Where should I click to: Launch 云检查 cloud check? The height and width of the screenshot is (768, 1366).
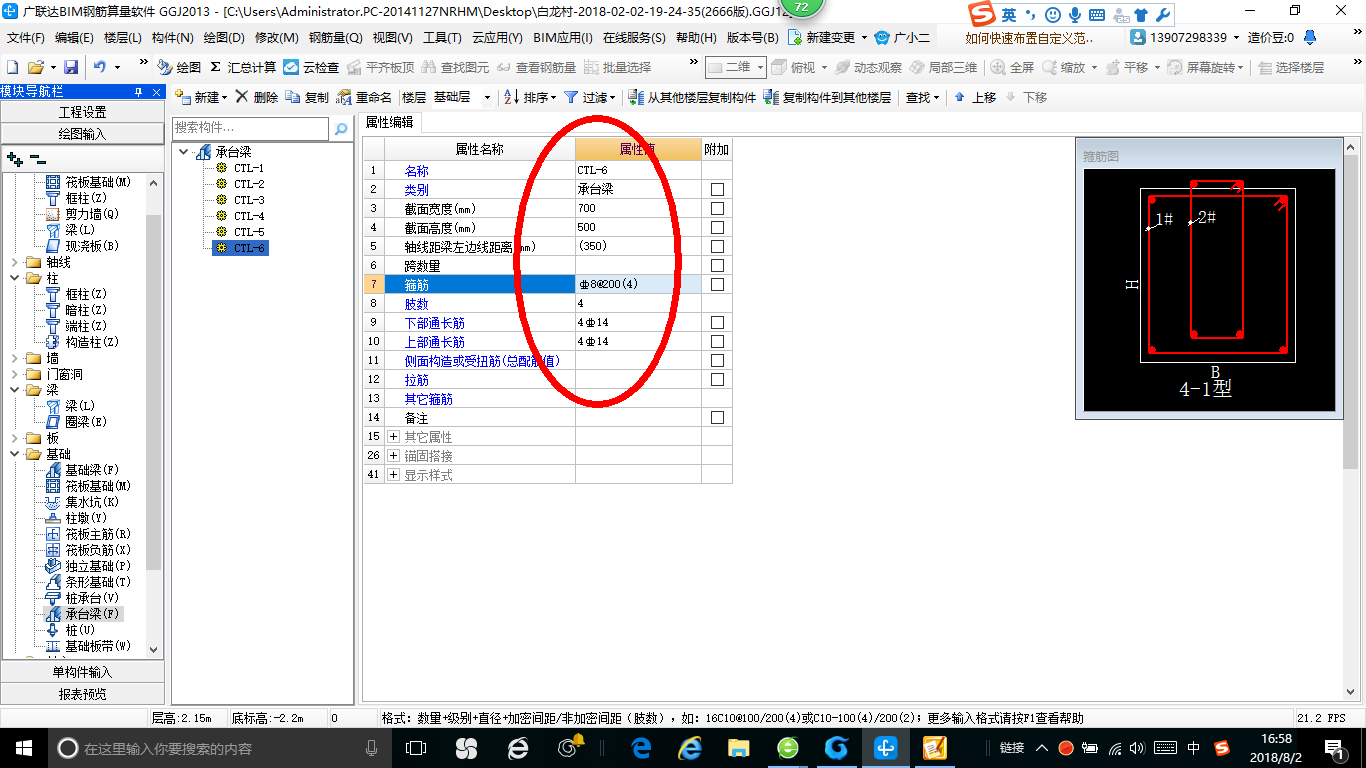(311, 67)
